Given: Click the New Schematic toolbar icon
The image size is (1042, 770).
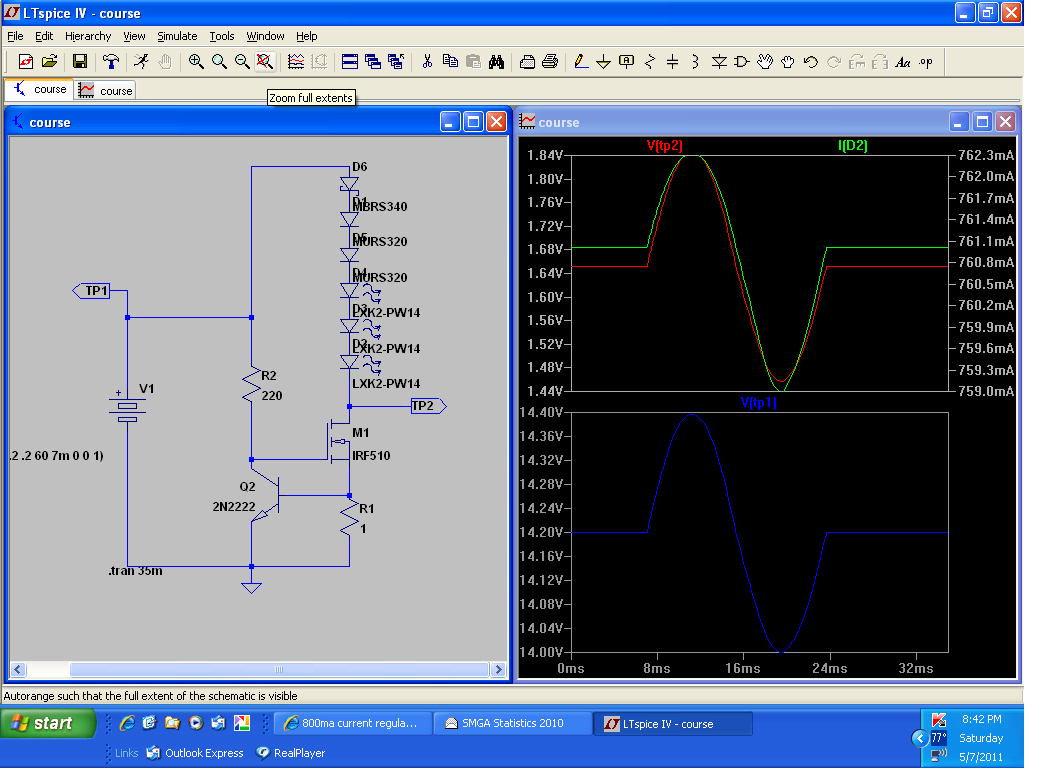Looking at the screenshot, I should (x=25, y=62).
